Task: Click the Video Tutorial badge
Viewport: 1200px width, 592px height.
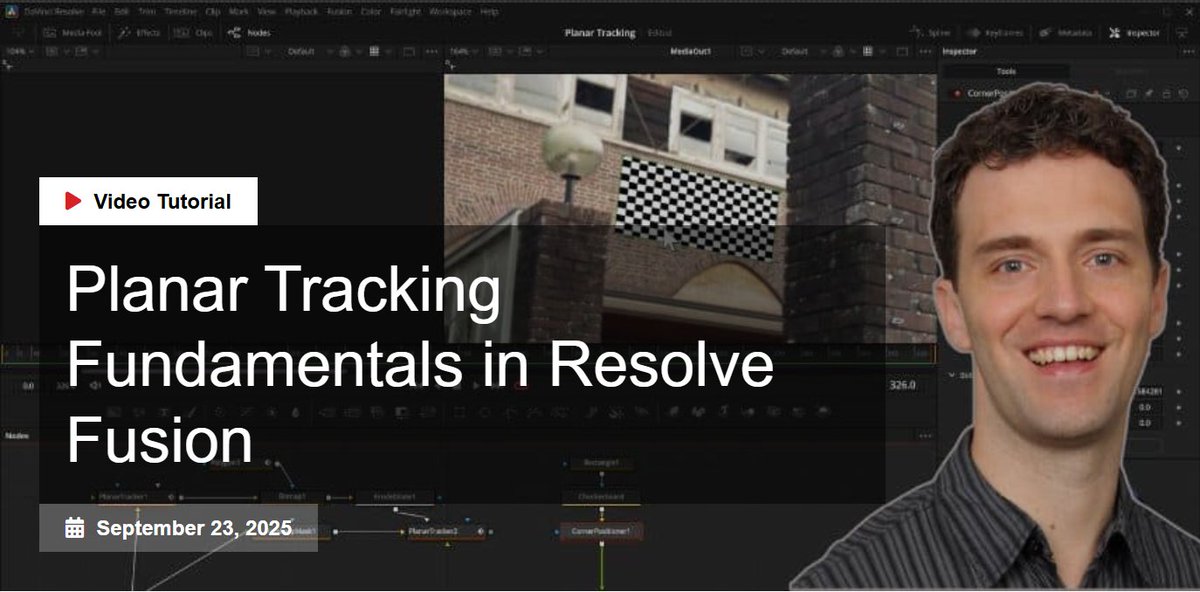Action: (148, 200)
